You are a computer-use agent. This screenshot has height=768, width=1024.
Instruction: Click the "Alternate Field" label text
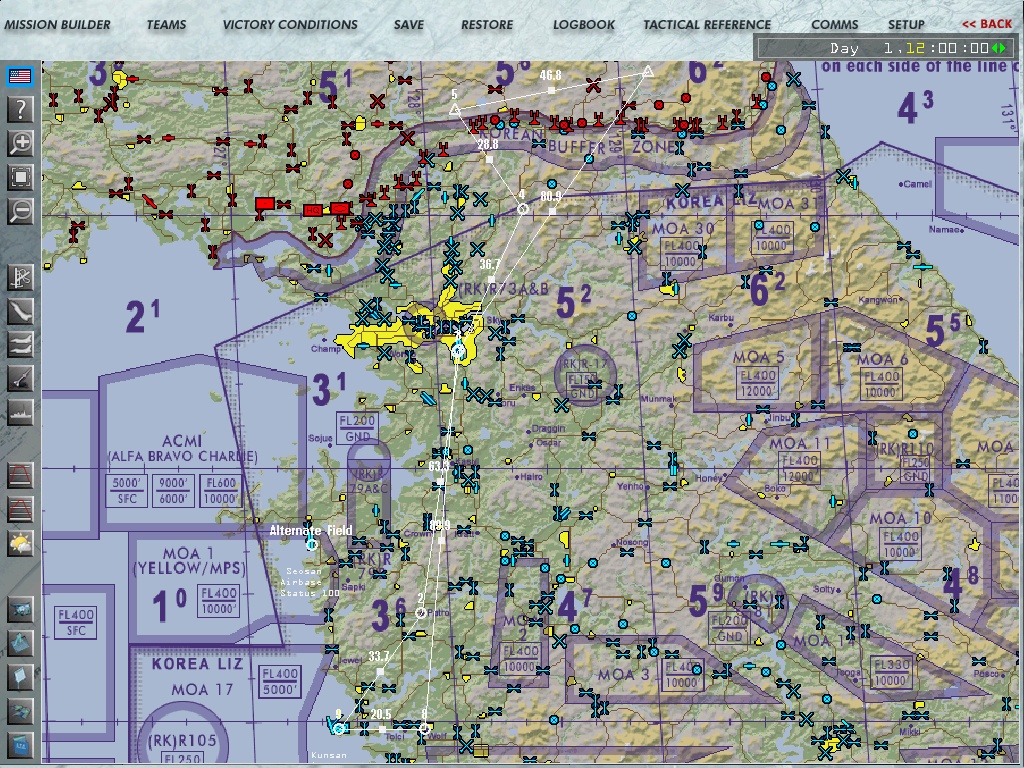pos(311,530)
